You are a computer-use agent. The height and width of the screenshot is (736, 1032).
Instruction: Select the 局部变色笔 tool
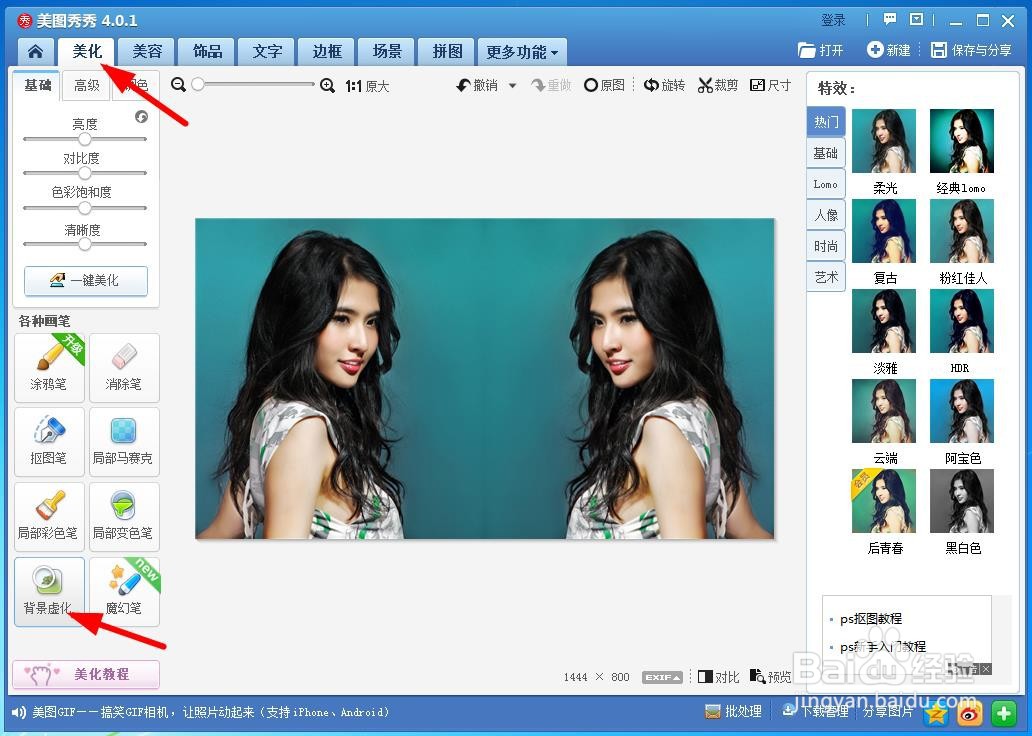124,517
